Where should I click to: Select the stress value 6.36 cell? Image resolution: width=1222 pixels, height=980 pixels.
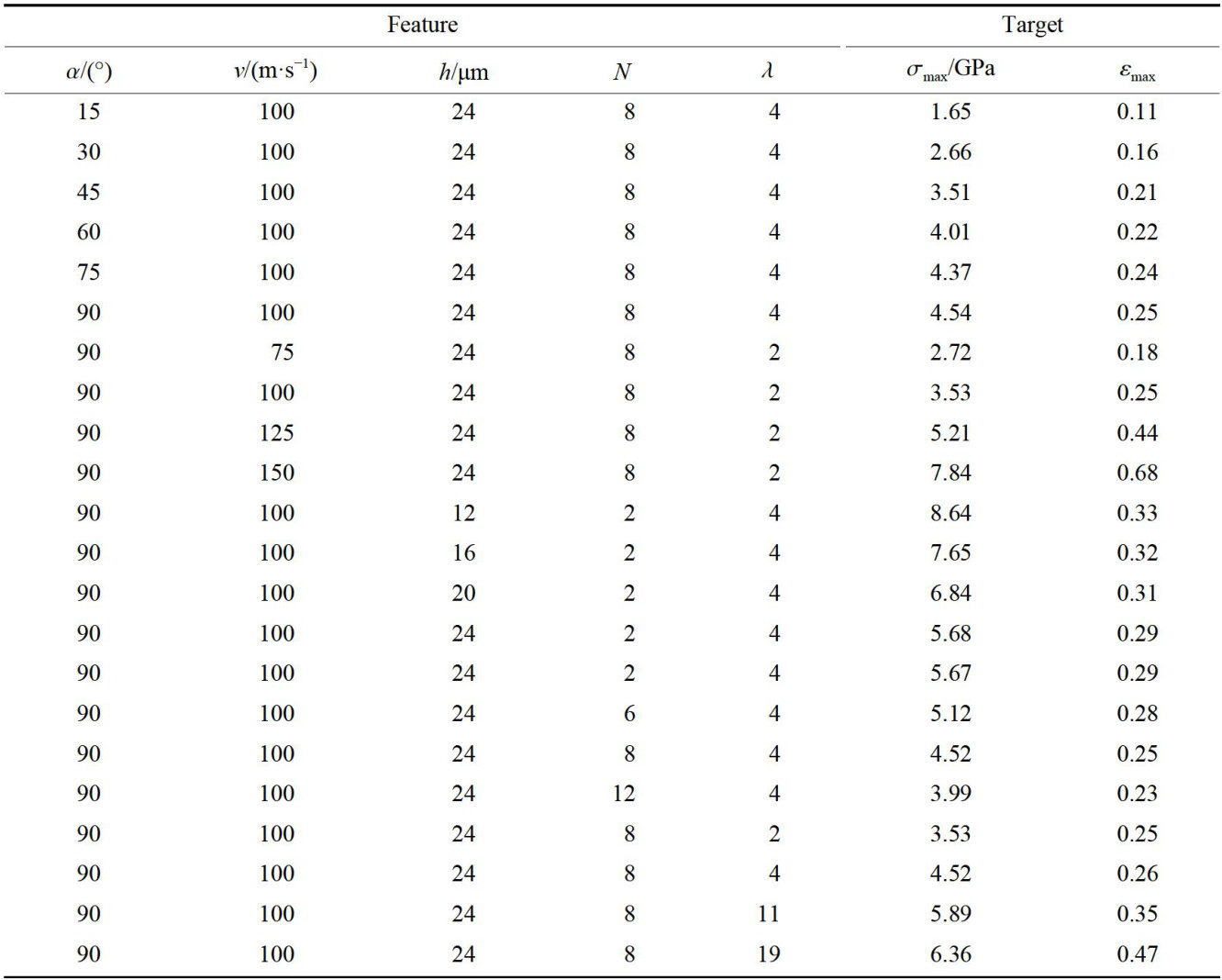[x=950, y=954]
